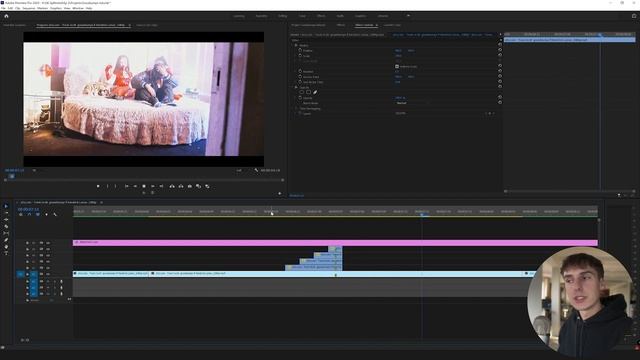Select the Selection tool in timeline toolbar
640x360 pixels.
[6, 206]
